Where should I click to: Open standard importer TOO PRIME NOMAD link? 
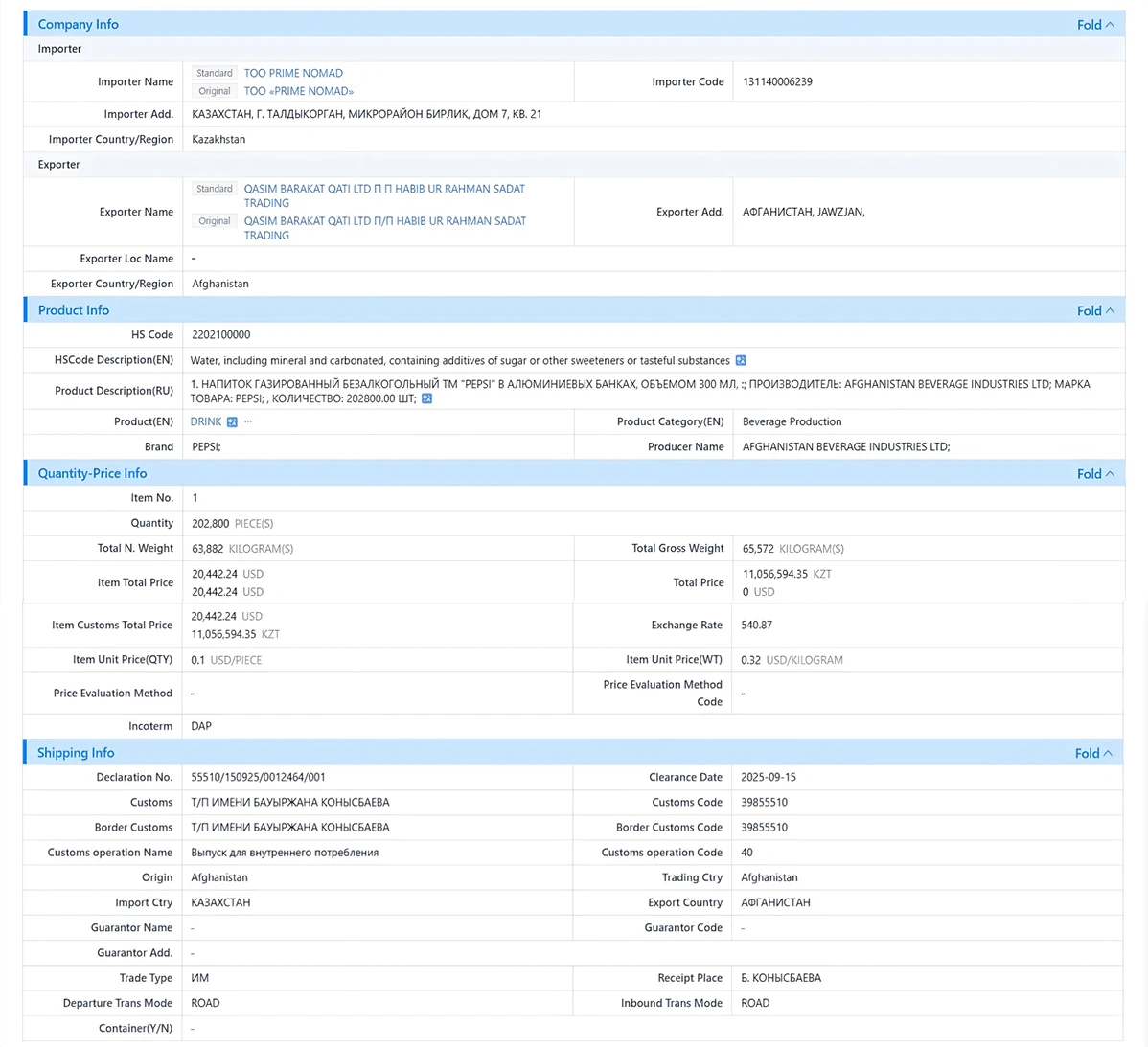(293, 73)
